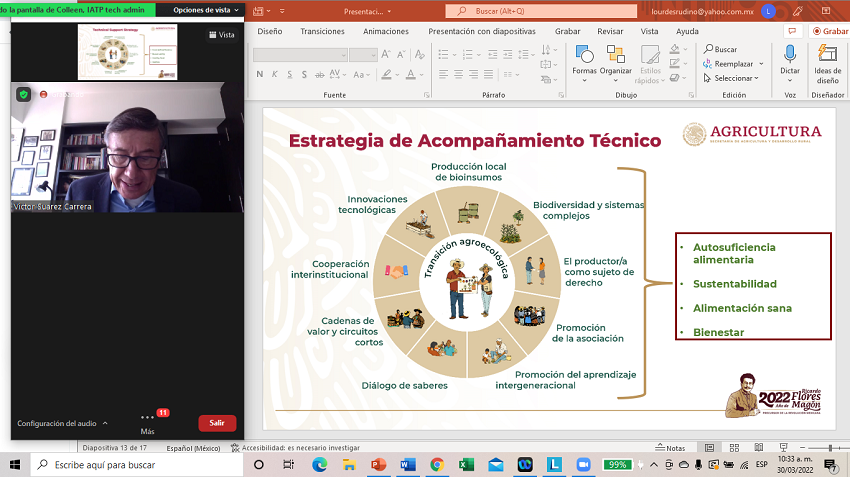Open the Animaciones ribbon tab
The image size is (850, 477).
coord(385,31)
